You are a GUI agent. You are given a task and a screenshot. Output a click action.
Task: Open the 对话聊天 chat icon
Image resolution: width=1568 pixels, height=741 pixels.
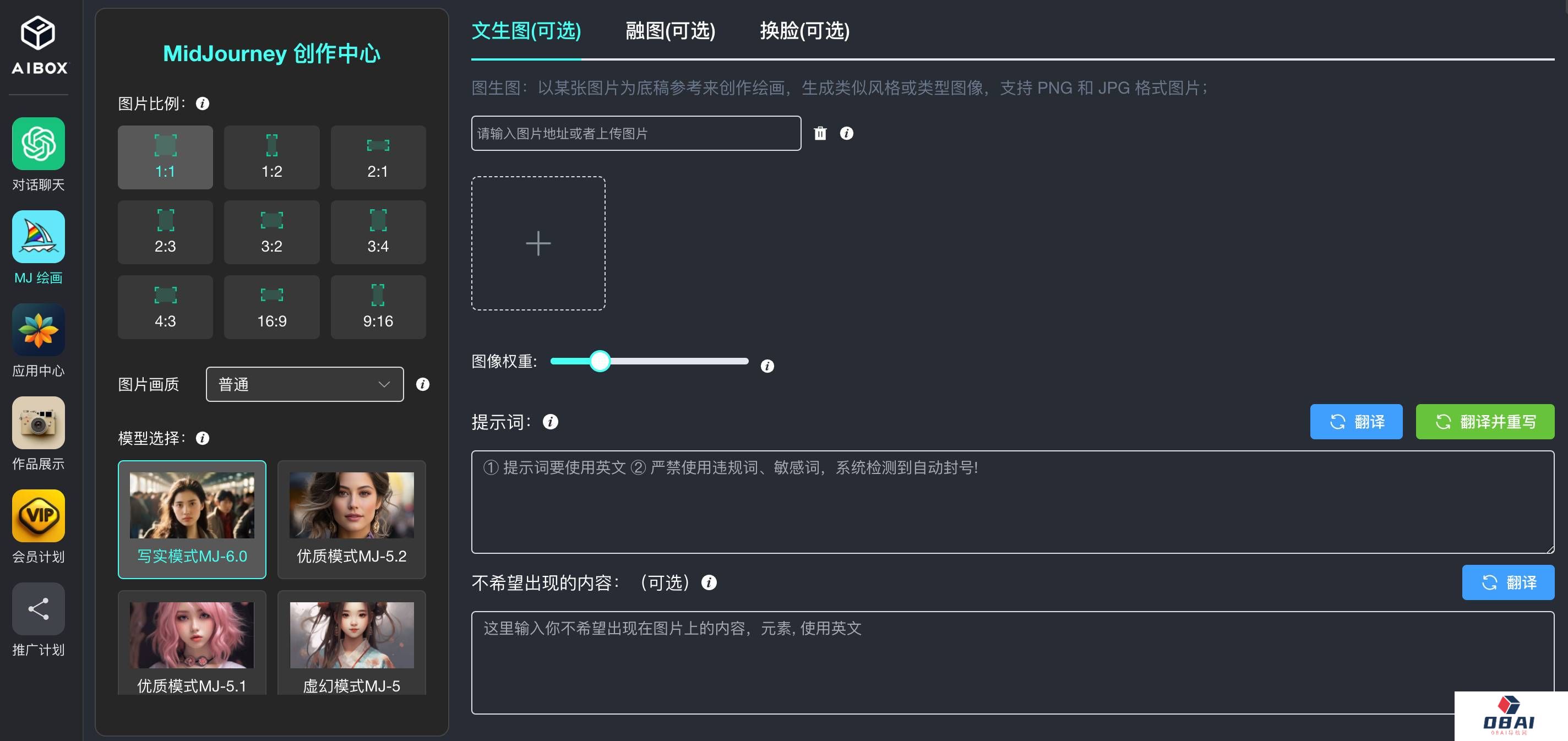pos(39,144)
